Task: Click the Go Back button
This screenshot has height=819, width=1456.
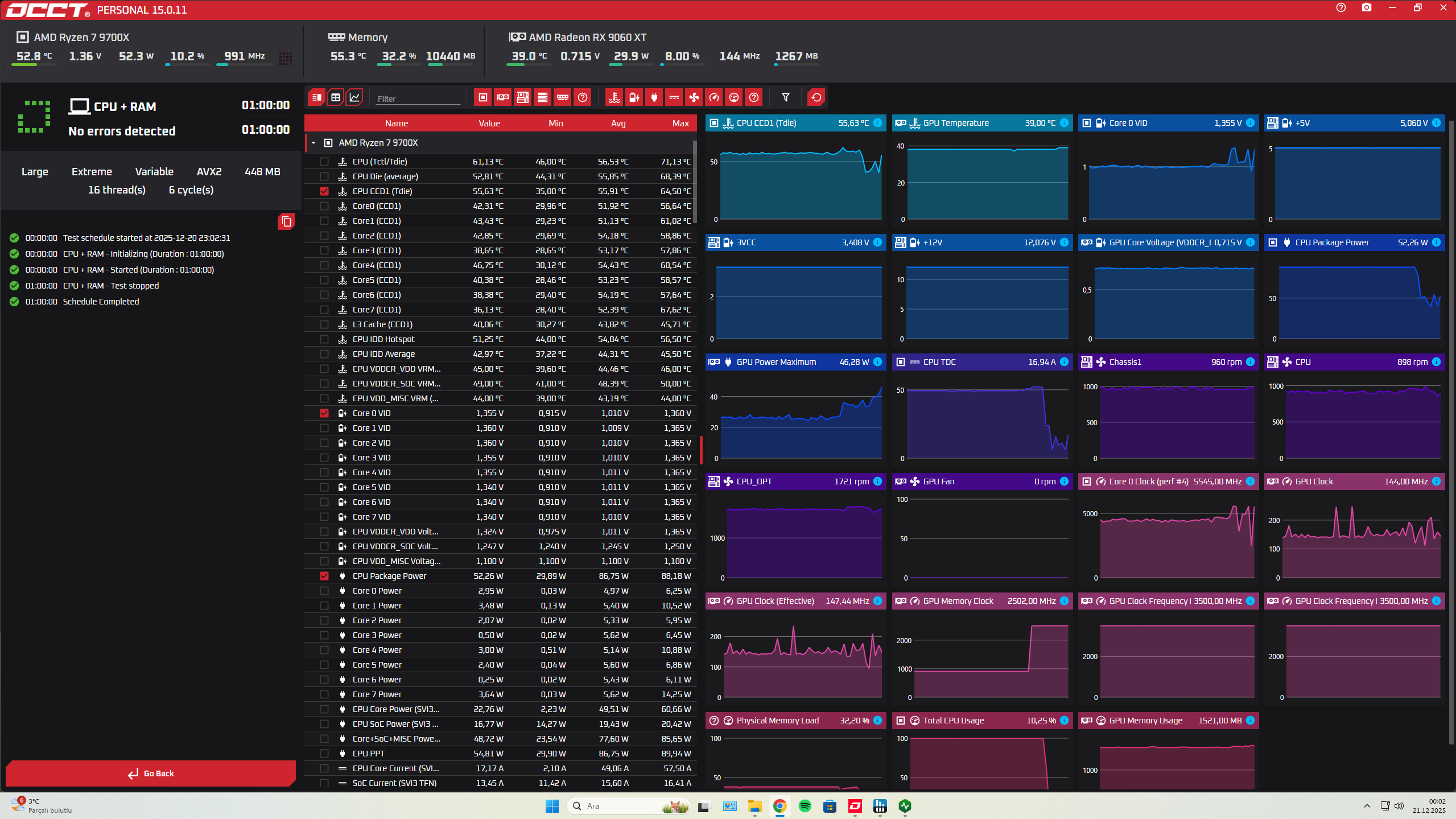Action: 151,773
